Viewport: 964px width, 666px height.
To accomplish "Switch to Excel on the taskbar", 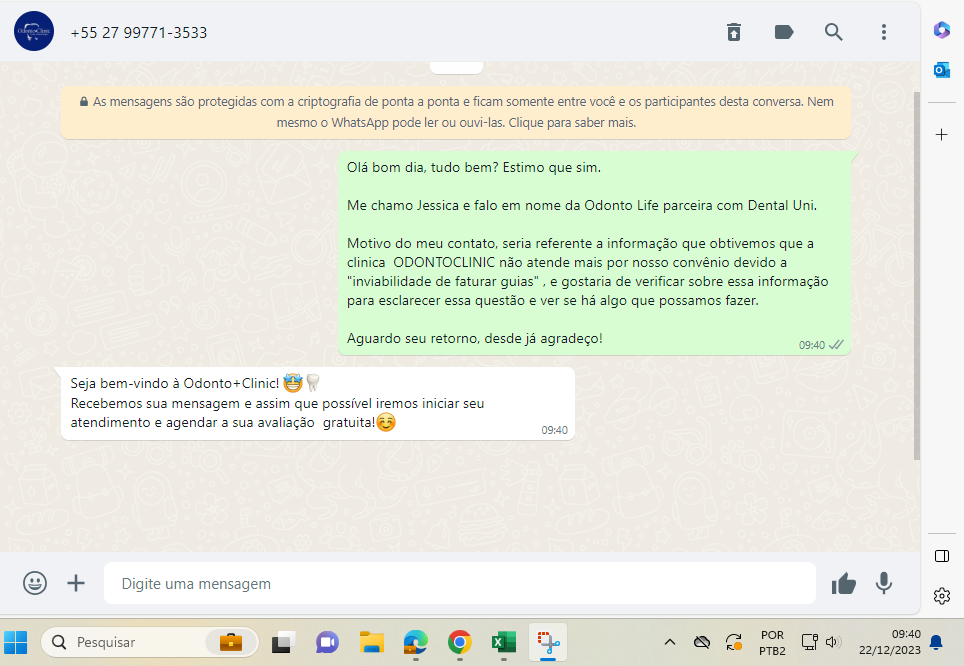I will tap(504, 643).
